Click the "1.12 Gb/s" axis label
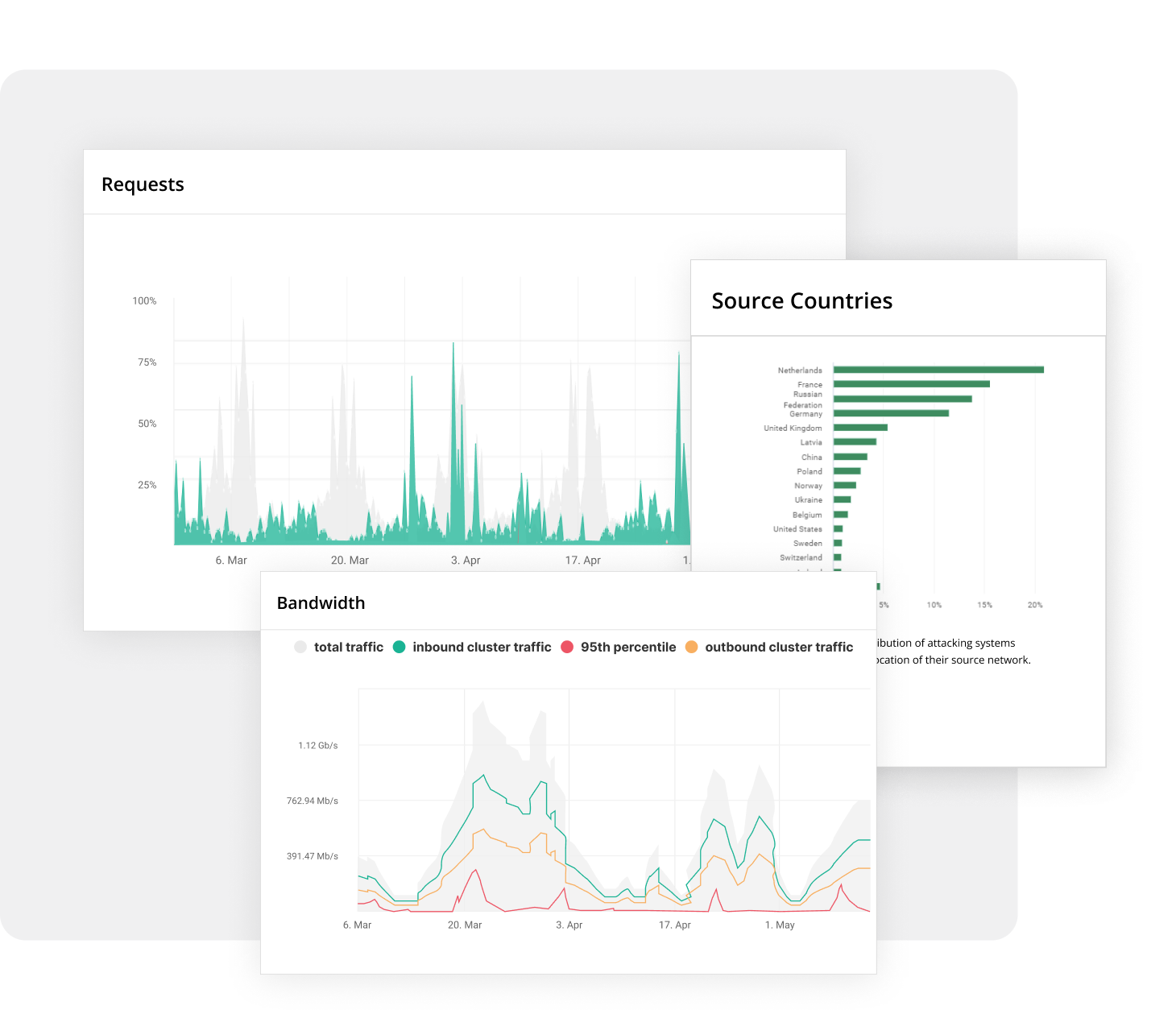Image resolution: width=1176 pixels, height=1010 pixels. [x=318, y=746]
